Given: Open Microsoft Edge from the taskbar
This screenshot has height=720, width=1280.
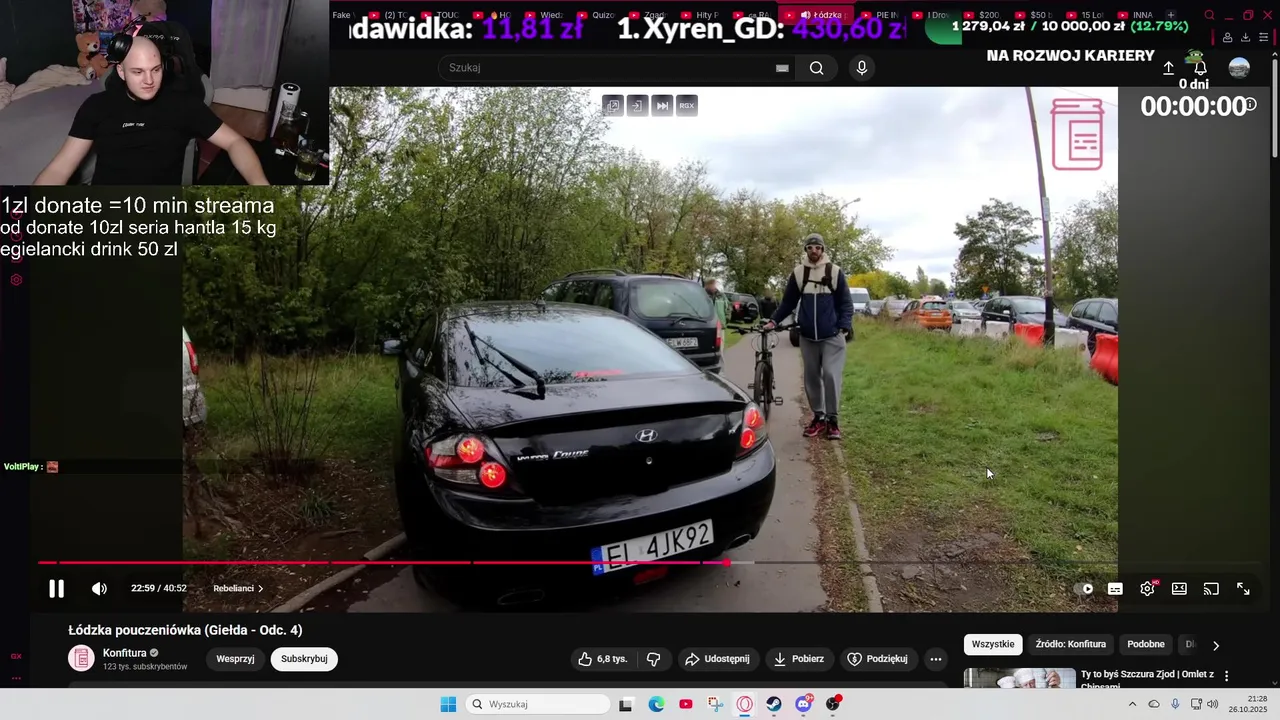Looking at the screenshot, I should 656,704.
